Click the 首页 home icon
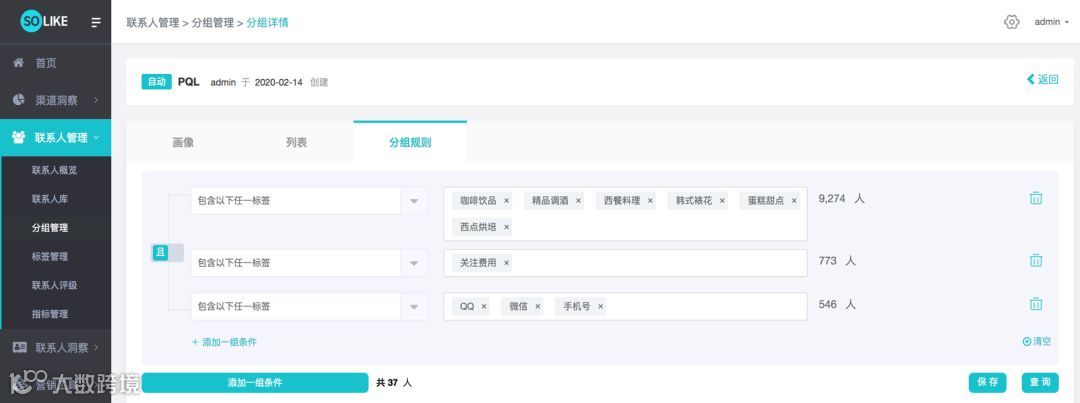 coord(18,63)
